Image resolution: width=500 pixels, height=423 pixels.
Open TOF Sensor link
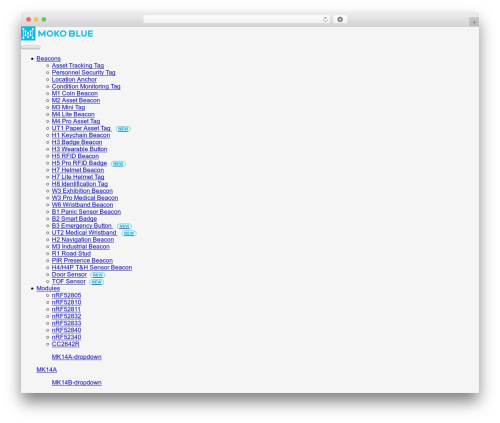pos(69,282)
